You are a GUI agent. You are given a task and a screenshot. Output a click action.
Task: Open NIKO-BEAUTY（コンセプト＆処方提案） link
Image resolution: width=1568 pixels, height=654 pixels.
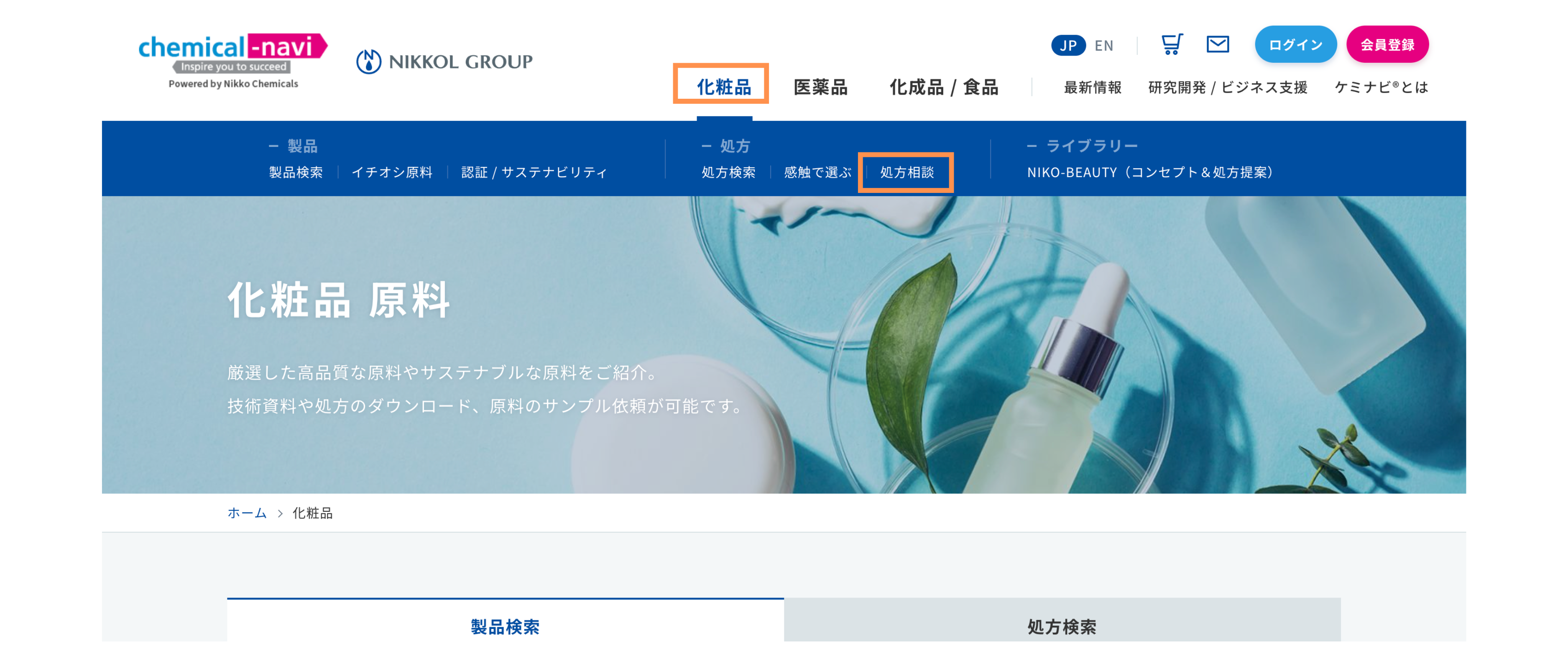[1150, 172]
